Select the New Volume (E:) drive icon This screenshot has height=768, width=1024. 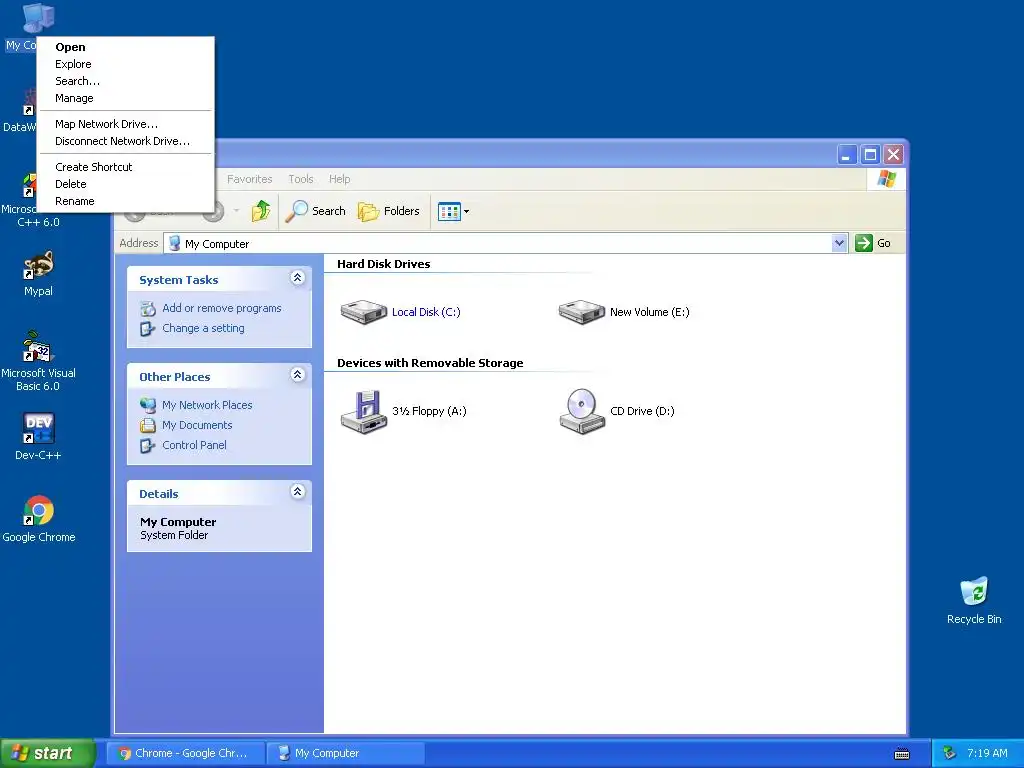pos(582,312)
